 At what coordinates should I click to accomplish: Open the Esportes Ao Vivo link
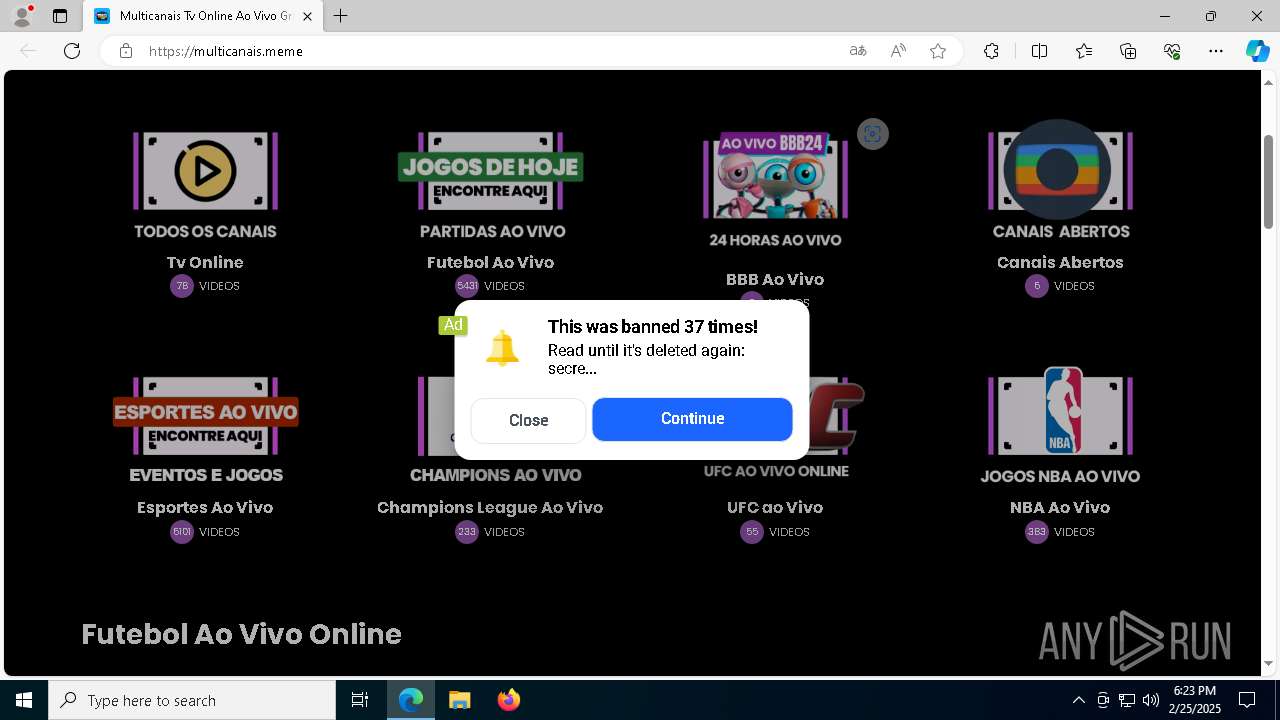205,507
